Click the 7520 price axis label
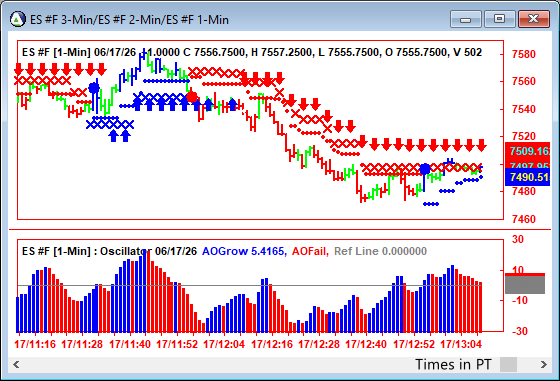 524,136
